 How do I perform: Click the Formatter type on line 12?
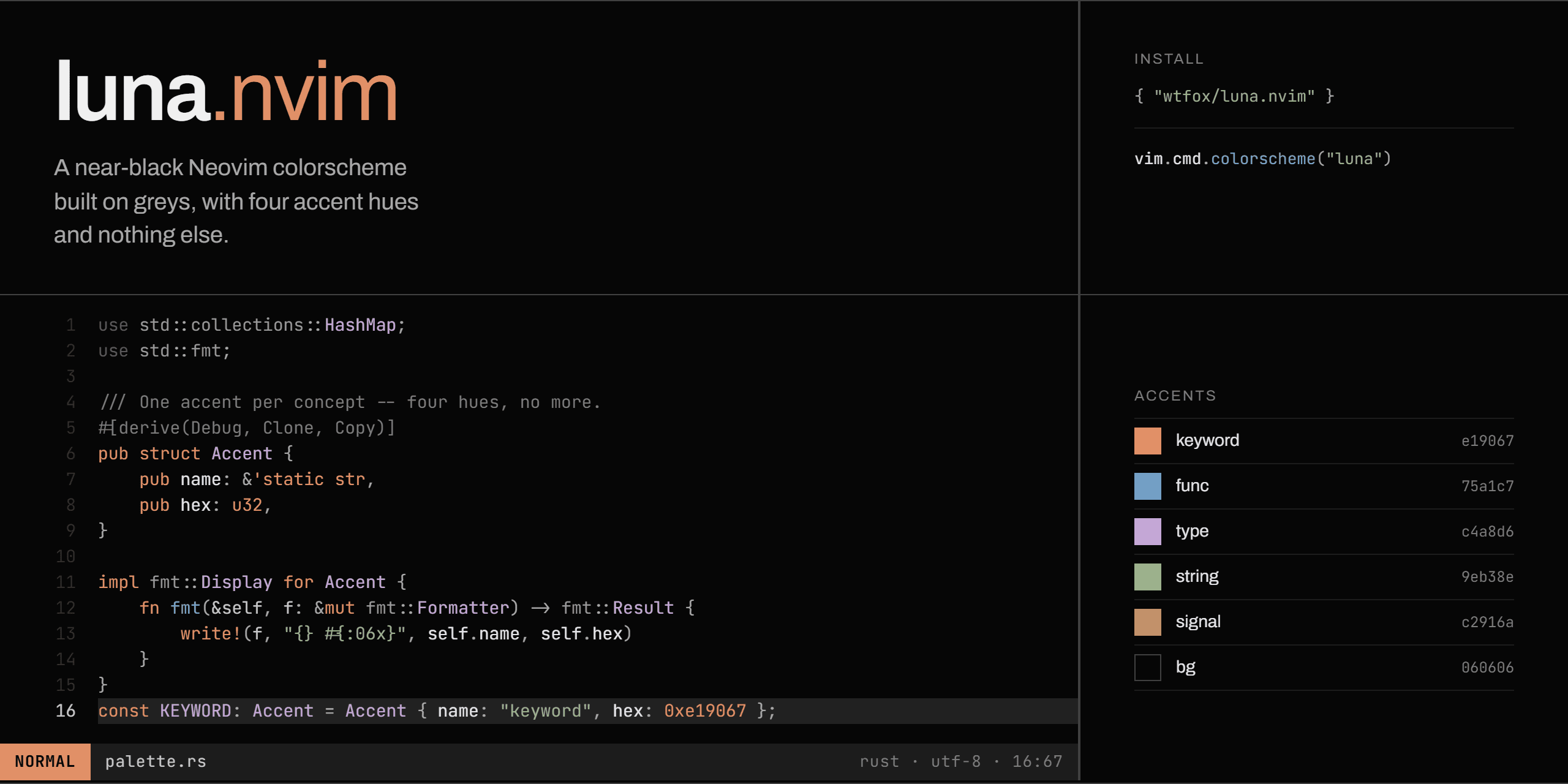tap(463, 608)
